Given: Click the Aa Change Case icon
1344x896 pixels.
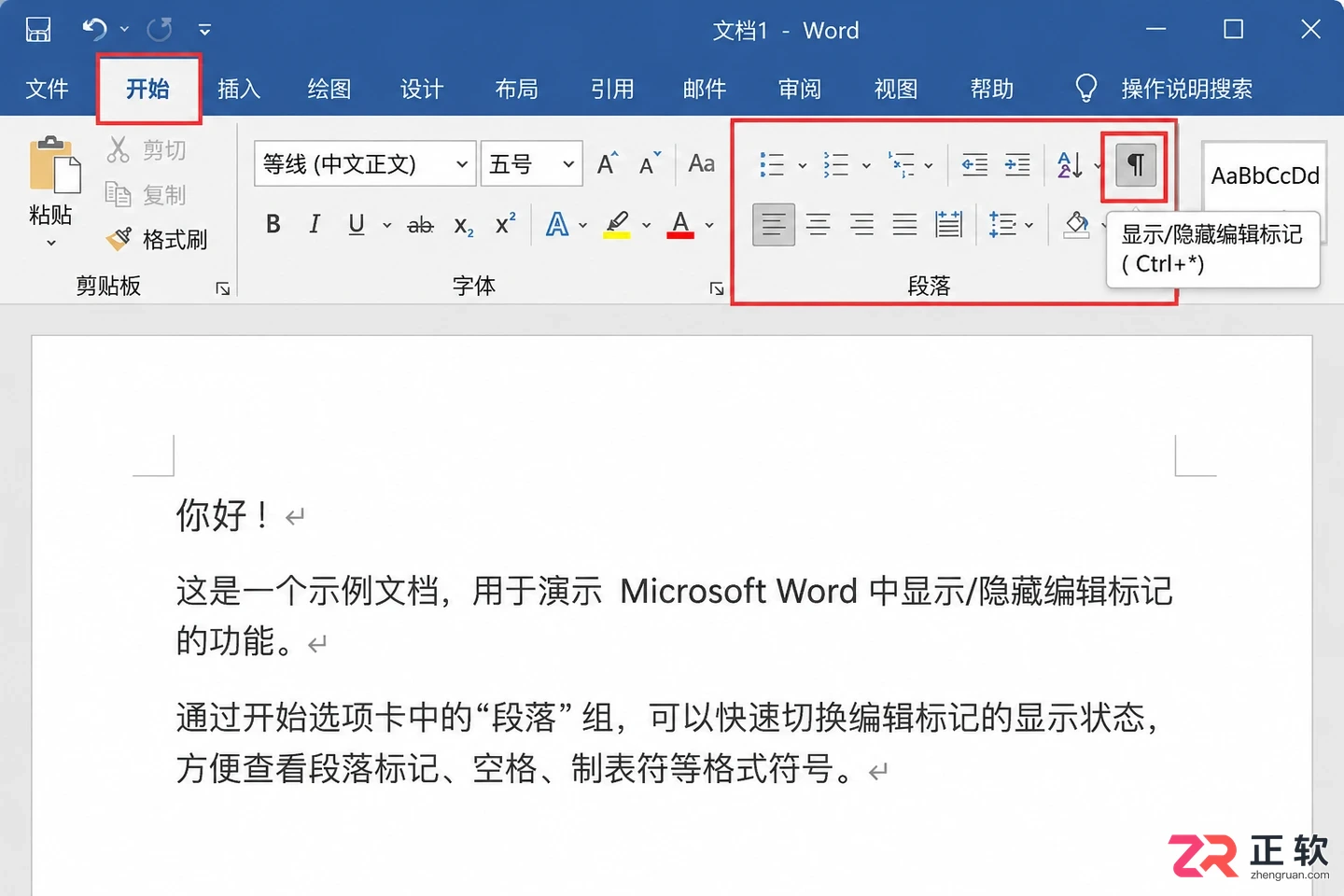Looking at the screenshot, I should coord(701,164).
